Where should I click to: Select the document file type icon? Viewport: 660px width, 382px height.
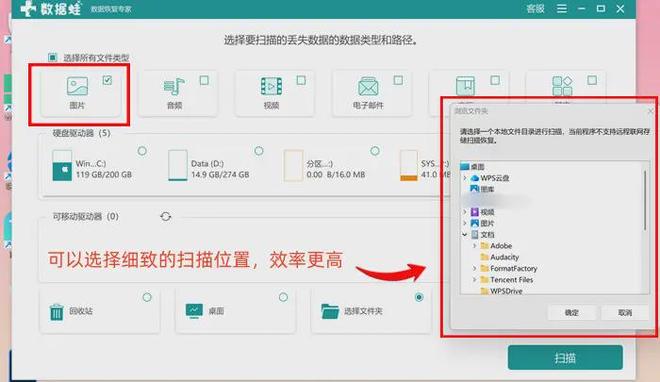[x=465, y=86]
